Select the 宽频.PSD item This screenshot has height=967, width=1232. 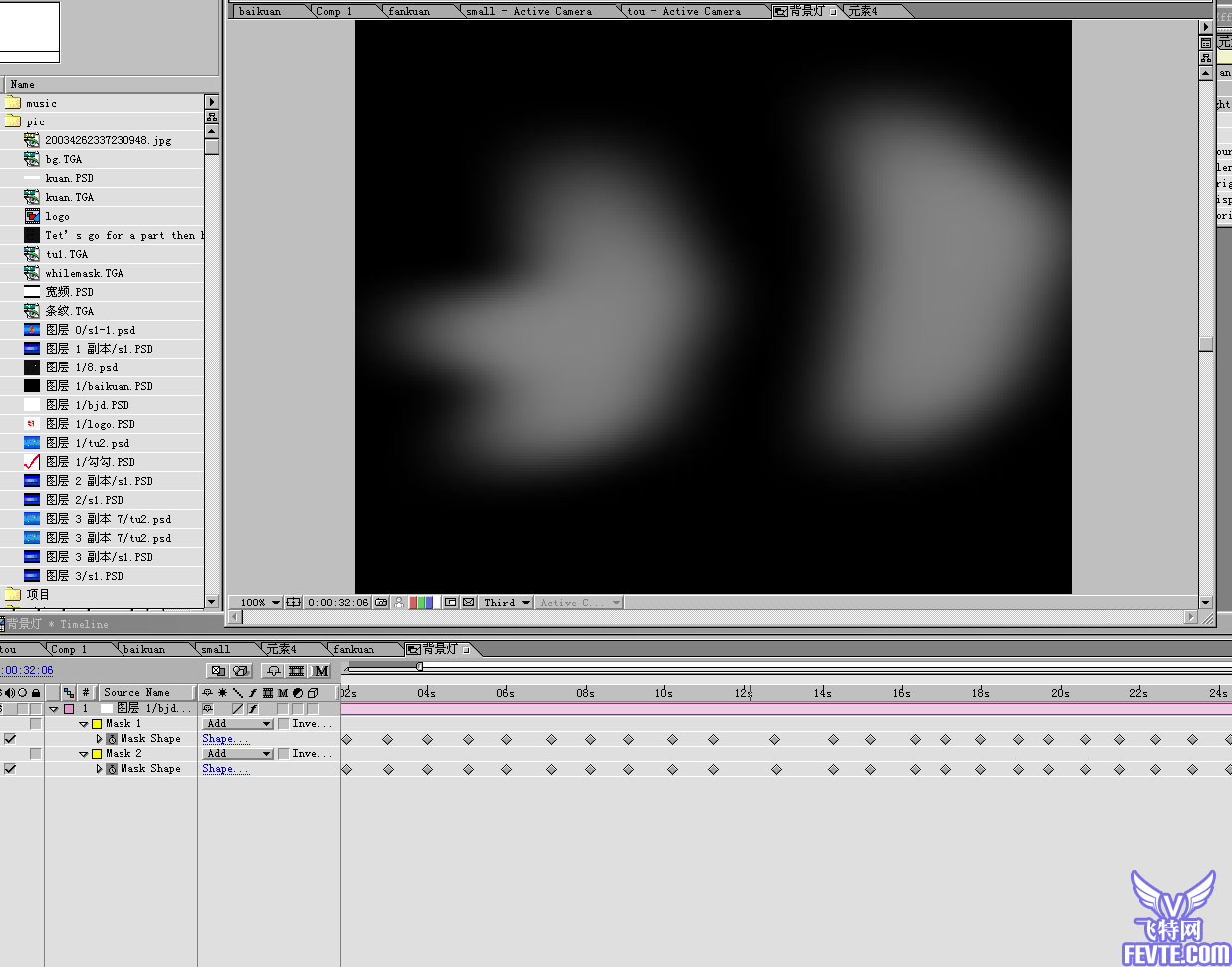pos(69,292)
